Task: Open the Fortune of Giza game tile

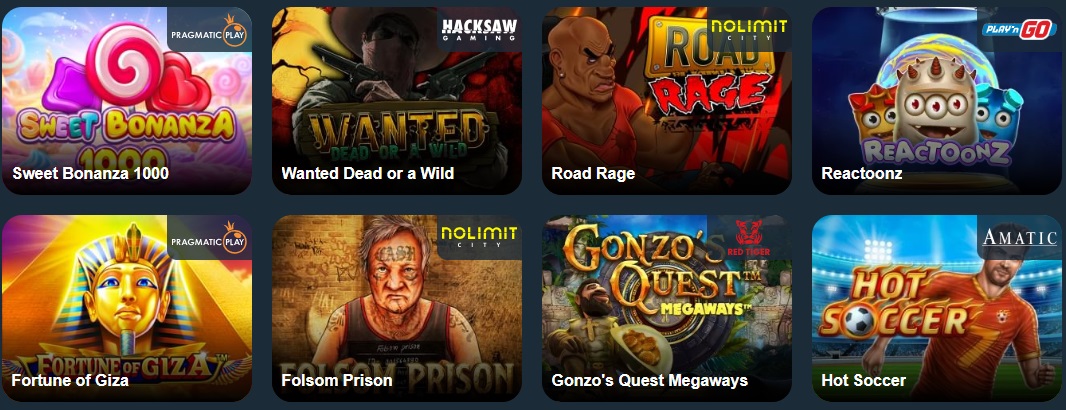Action: click(x=127, y=308)
